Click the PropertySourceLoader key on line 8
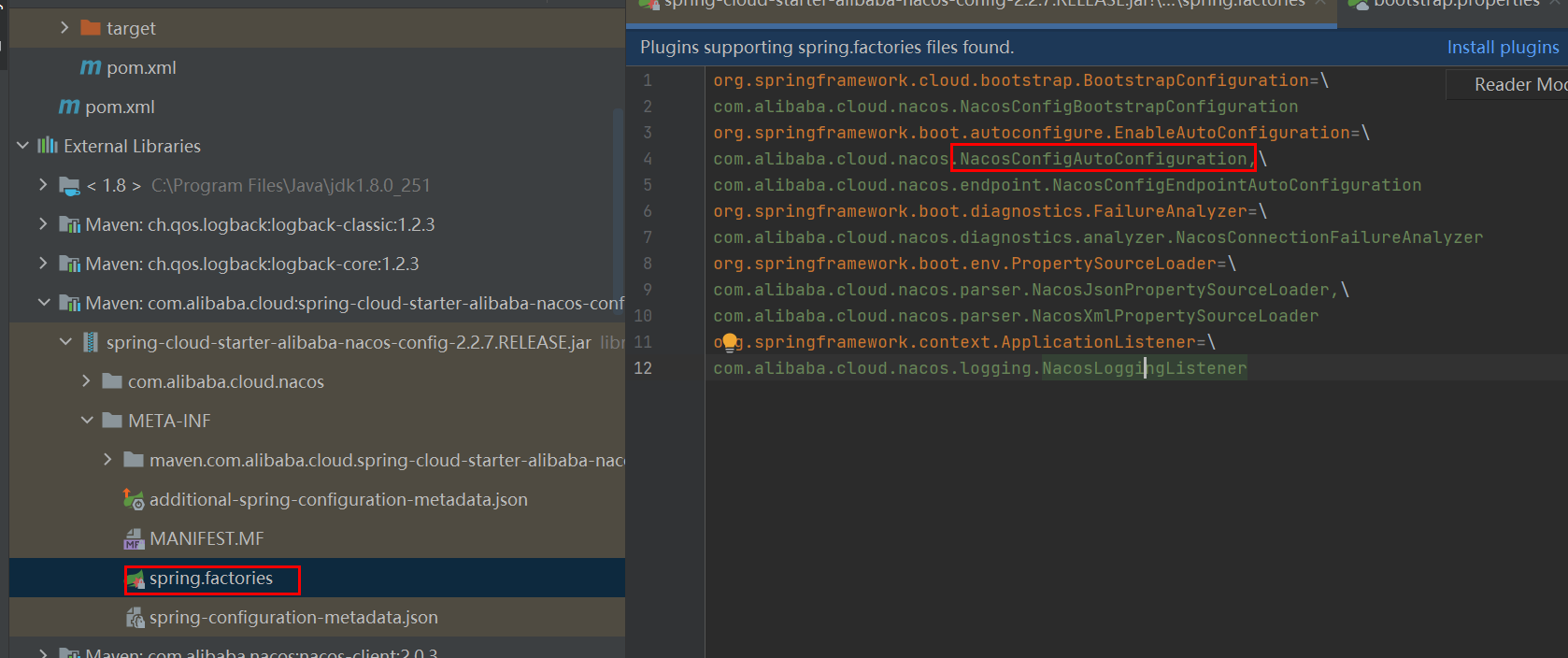 [1114, 264]
